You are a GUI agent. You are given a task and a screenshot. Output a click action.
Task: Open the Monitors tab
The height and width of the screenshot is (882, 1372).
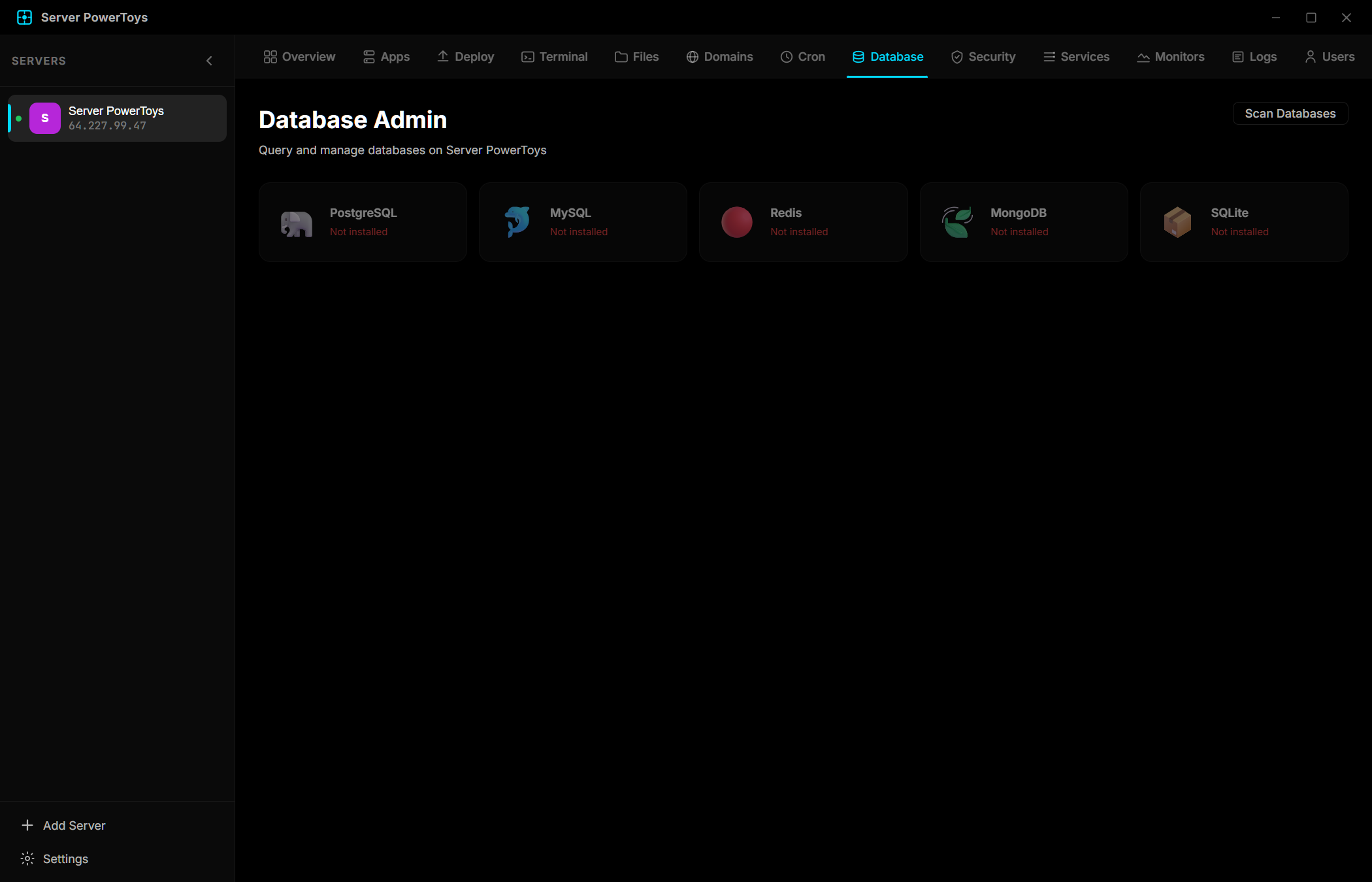tap(1170, 57)
